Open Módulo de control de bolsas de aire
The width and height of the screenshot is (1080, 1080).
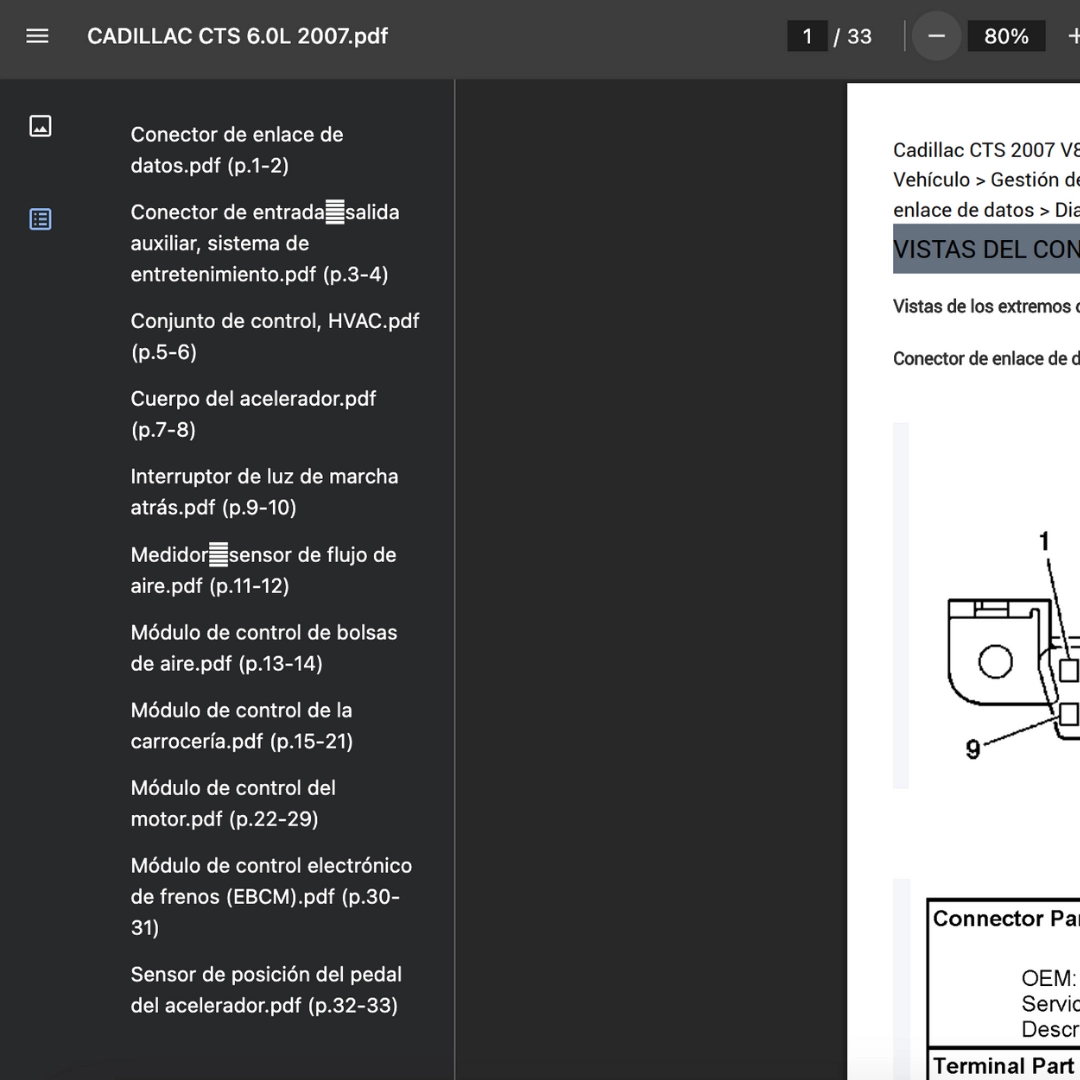264,647
